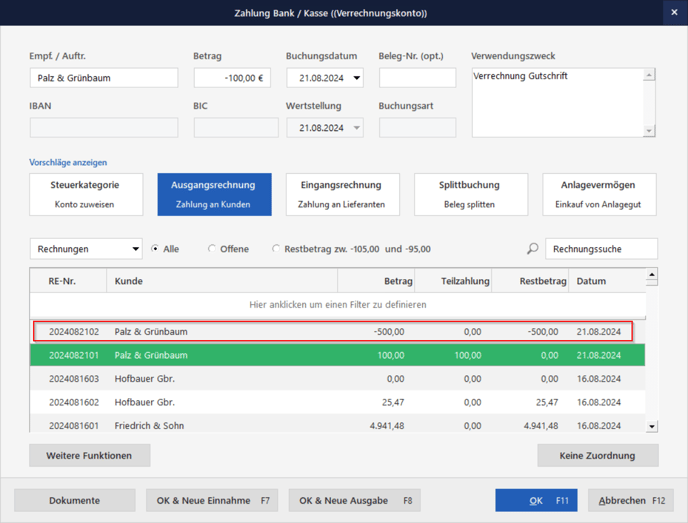Sort by the Datum column header
Screen dimensions: 688x523
tap(607, 281)
